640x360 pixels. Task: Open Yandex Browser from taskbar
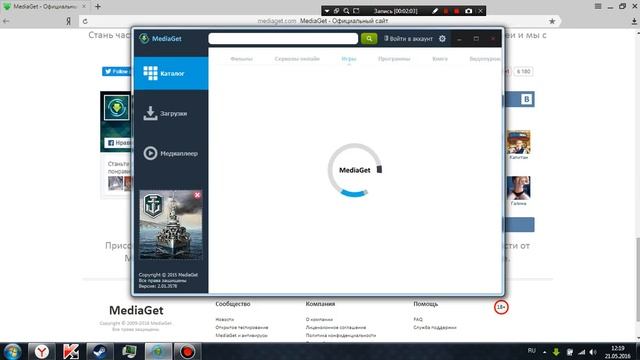pyautogui.click(x=42, y=351)
